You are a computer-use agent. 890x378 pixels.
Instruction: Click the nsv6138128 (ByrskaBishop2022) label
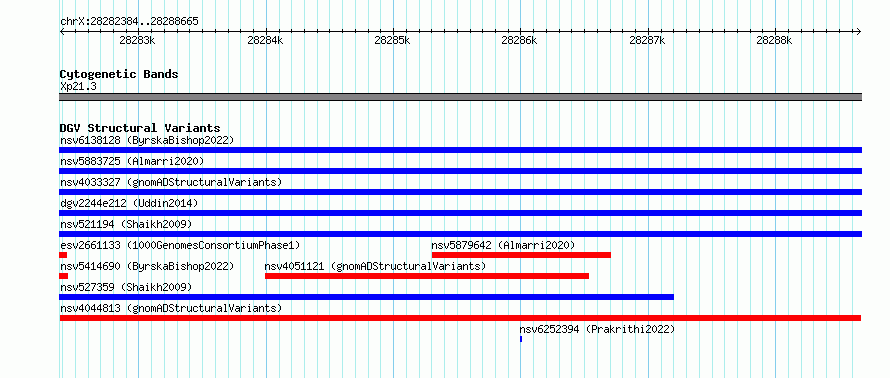pos(147,140)
